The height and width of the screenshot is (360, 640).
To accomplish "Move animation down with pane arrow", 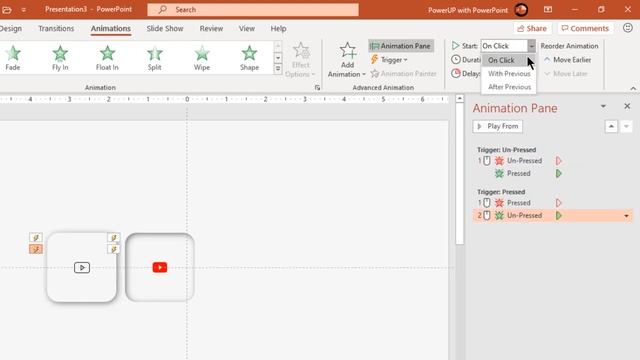I will 626,127.
